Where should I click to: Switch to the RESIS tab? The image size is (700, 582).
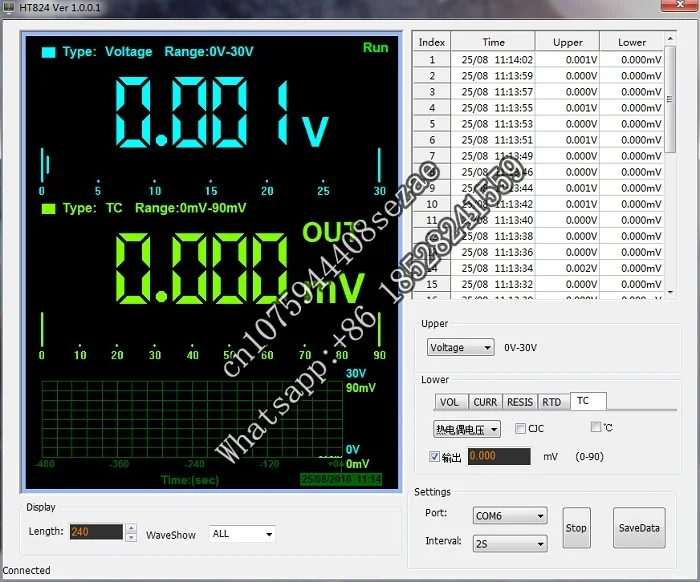pyautogui.click(x=520, y=402)
